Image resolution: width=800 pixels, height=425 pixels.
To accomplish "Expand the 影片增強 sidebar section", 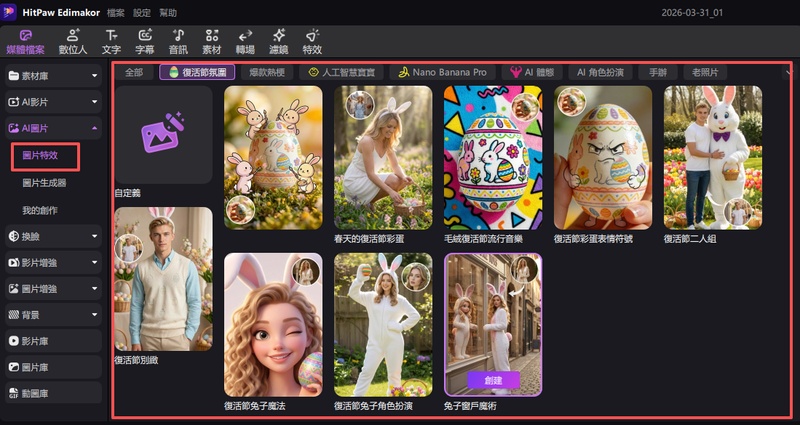I will click(x=53, y=263).
